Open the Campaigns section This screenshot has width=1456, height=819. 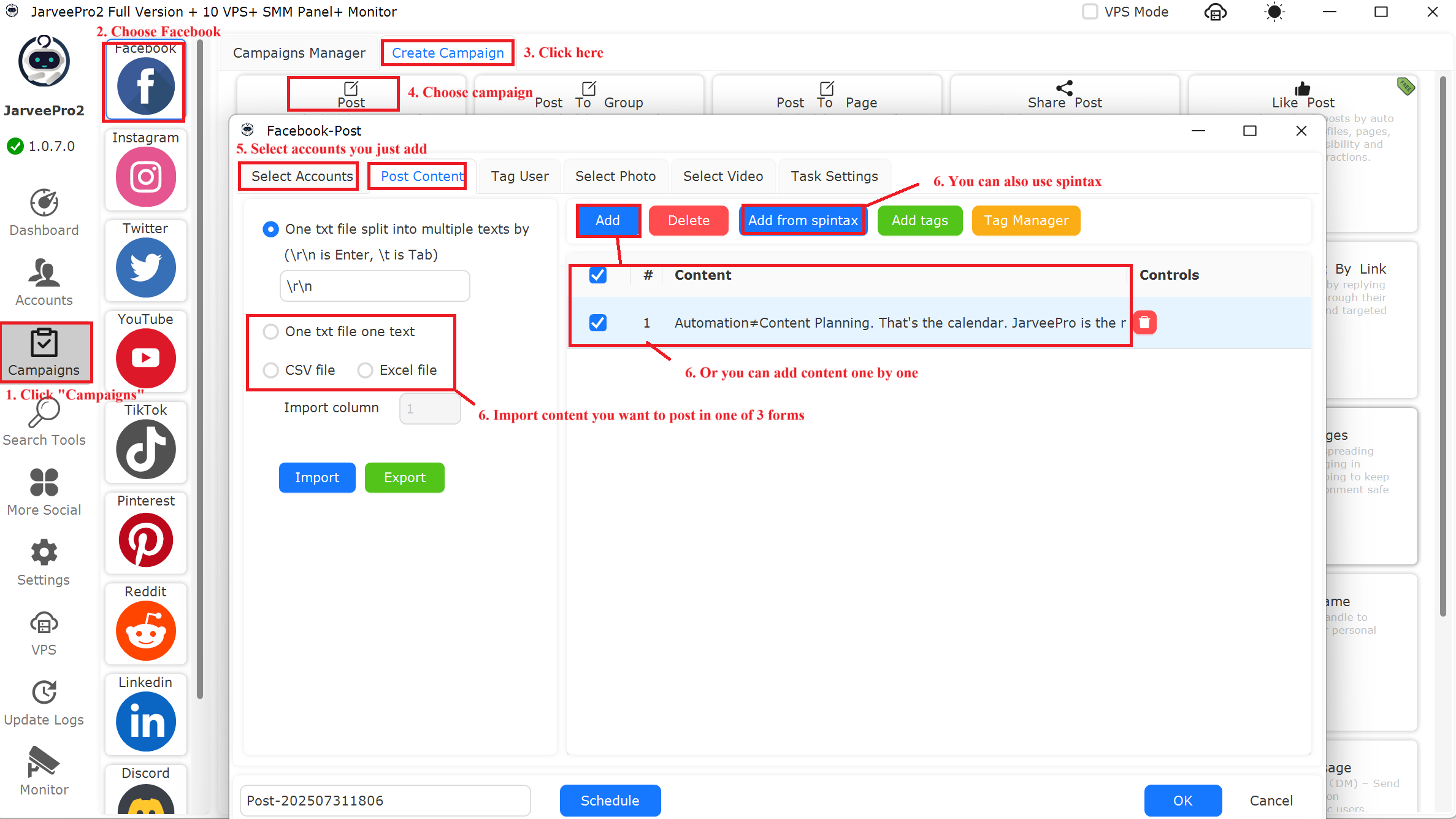(x=44, y=353)
